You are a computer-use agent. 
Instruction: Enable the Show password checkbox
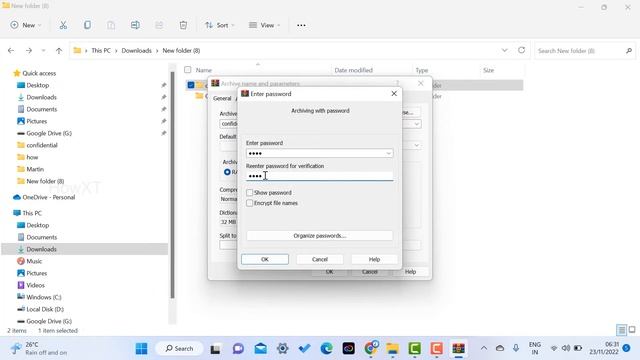(x=249, y=193)
